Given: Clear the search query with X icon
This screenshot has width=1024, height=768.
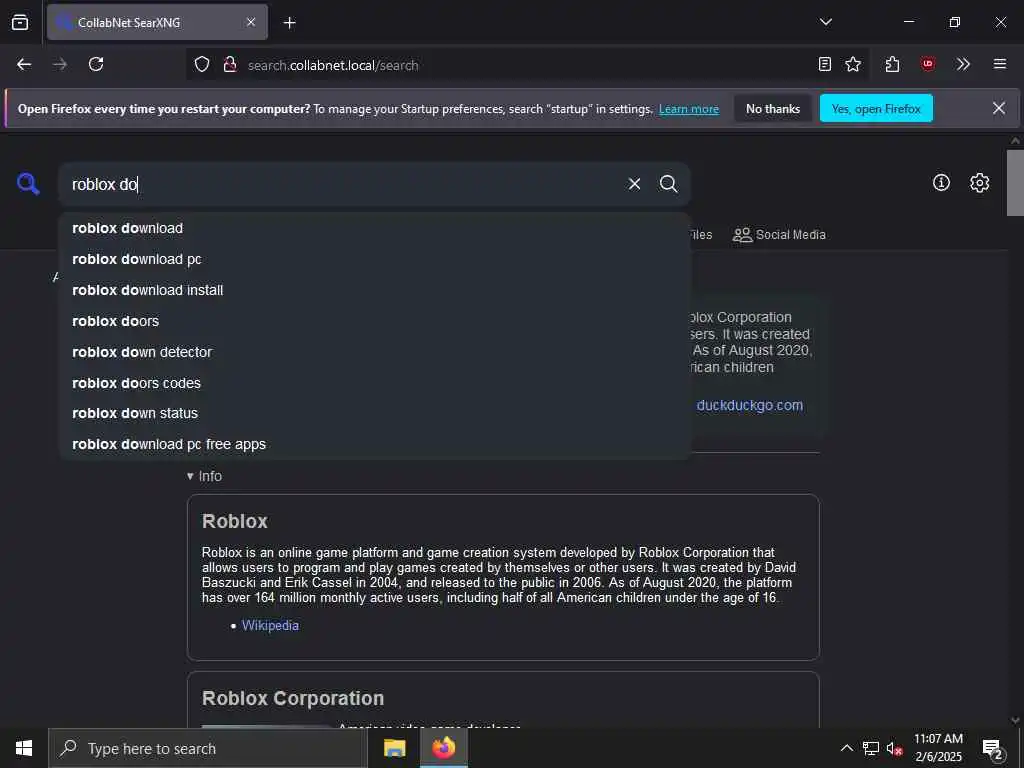Looking at the screenshot, I should [634, 184].
